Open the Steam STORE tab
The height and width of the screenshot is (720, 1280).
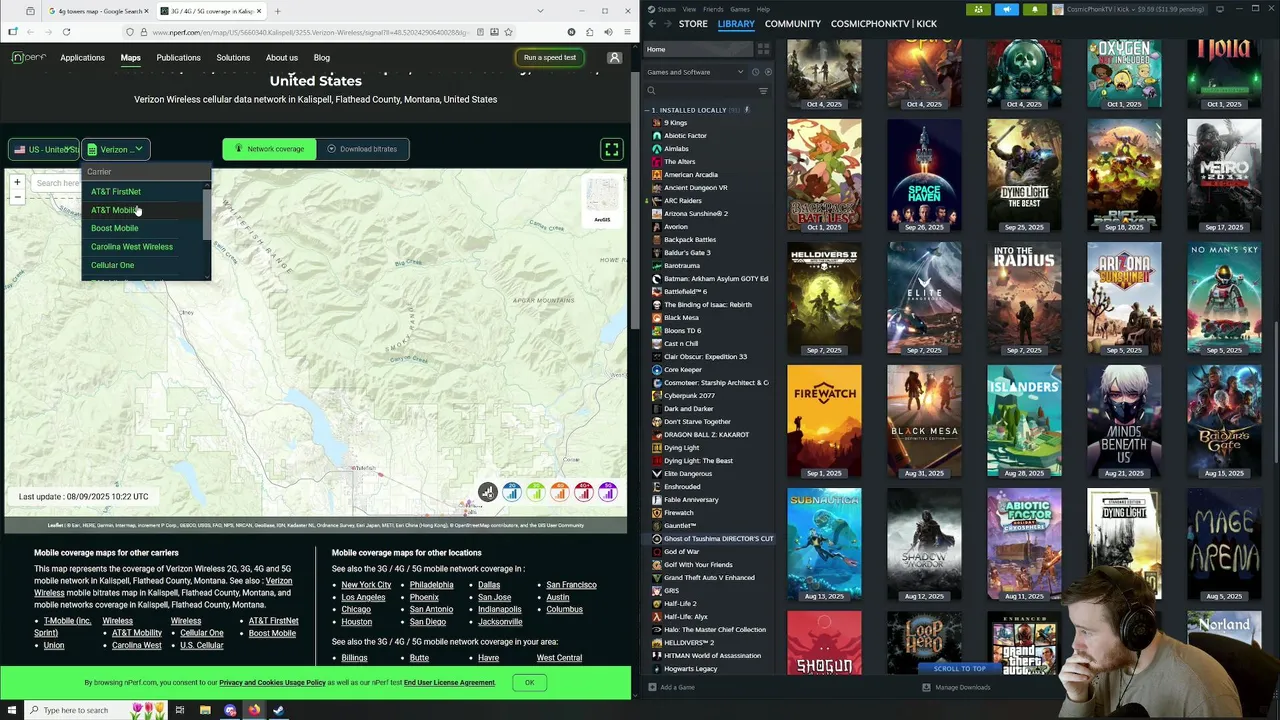tap(693, 23)
